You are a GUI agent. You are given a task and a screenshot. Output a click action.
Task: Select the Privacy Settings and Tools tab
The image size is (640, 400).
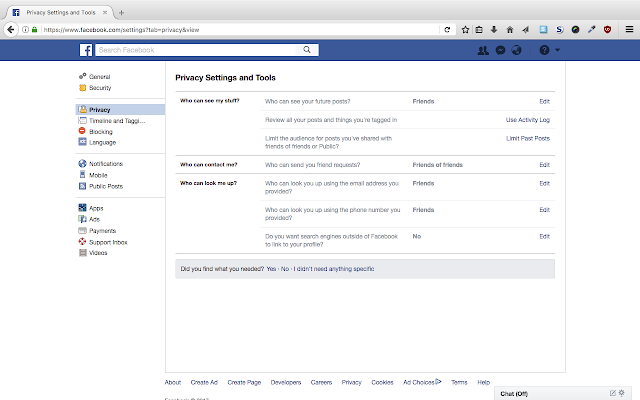point(59,12)
